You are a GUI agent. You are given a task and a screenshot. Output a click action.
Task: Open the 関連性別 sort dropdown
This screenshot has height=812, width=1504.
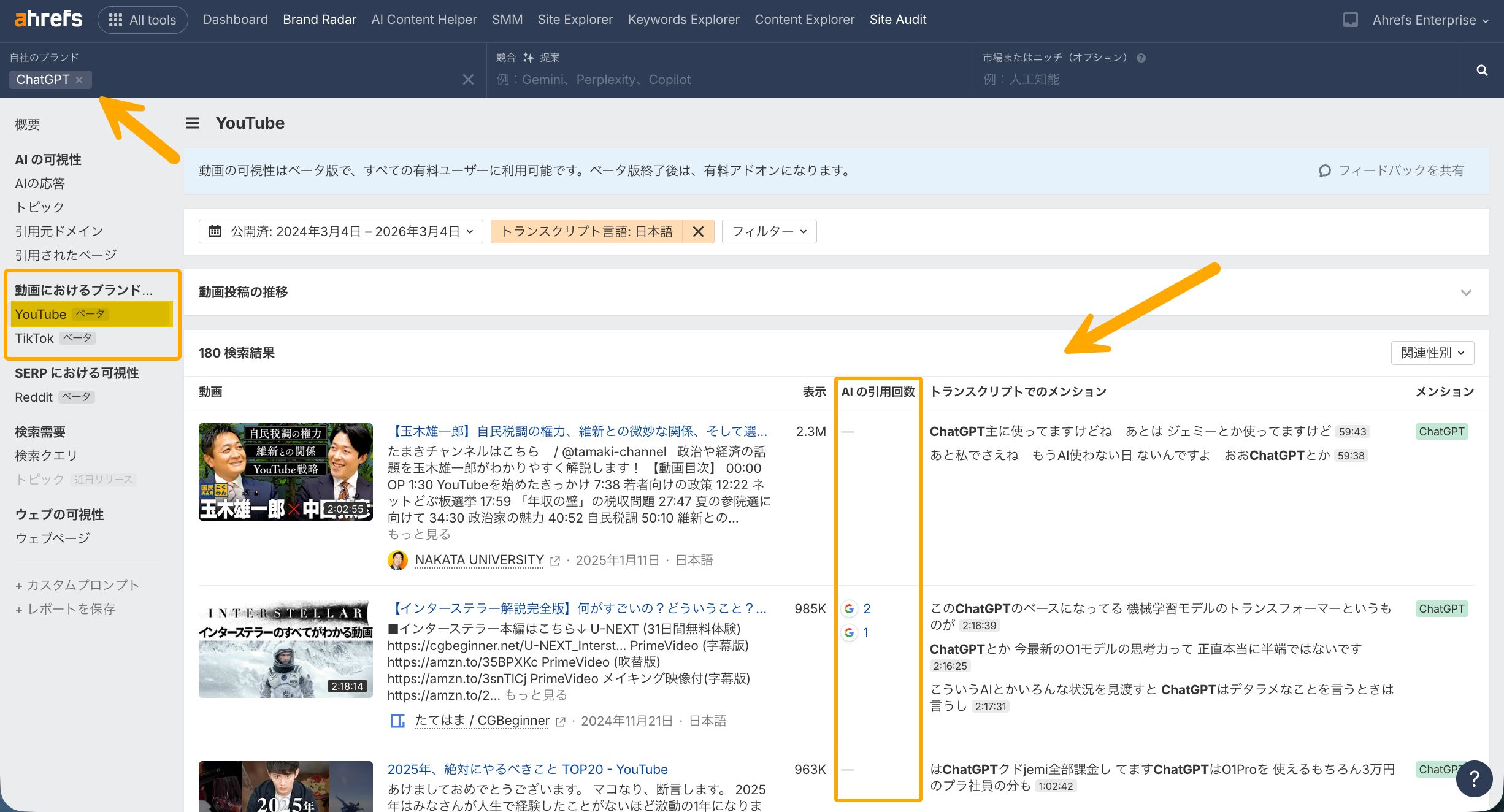click(1432, 353)
